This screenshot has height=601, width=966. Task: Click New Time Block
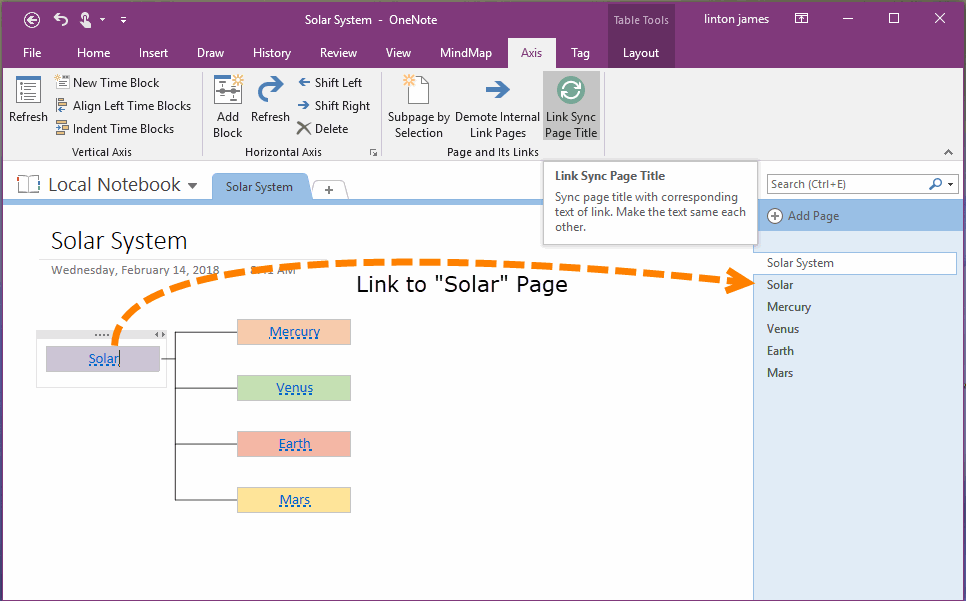pos(107,83)
